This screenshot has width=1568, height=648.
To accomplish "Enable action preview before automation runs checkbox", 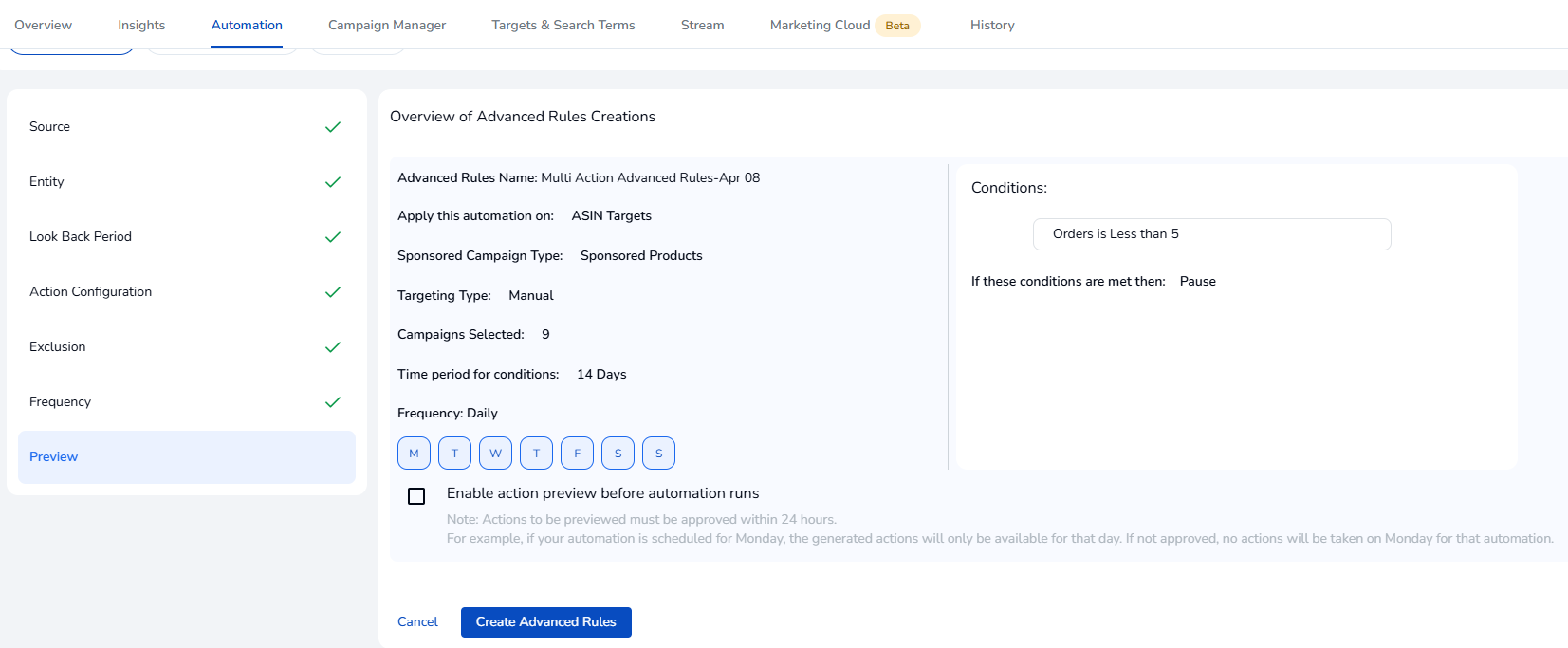I will tap(416, 496).
